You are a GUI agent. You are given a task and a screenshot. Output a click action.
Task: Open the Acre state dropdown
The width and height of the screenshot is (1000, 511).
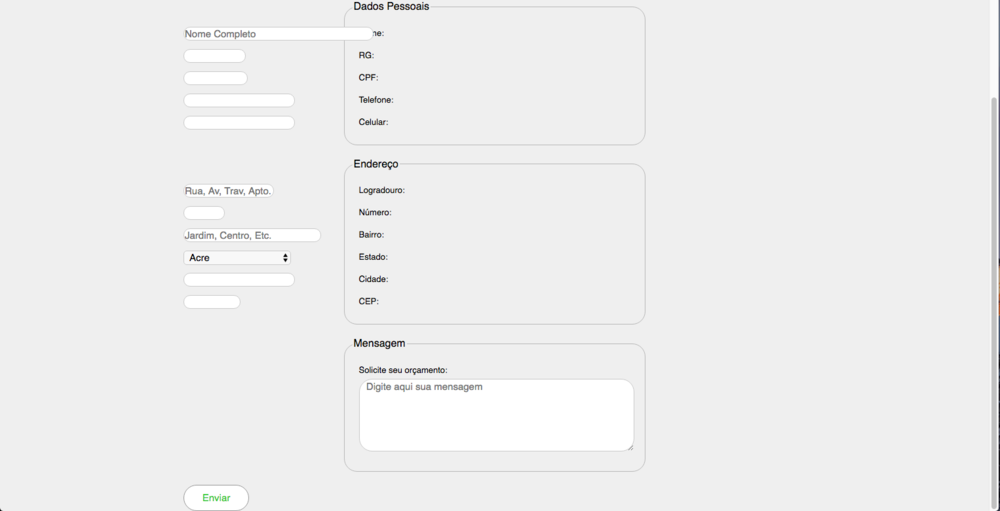click(x=237, y=258)
